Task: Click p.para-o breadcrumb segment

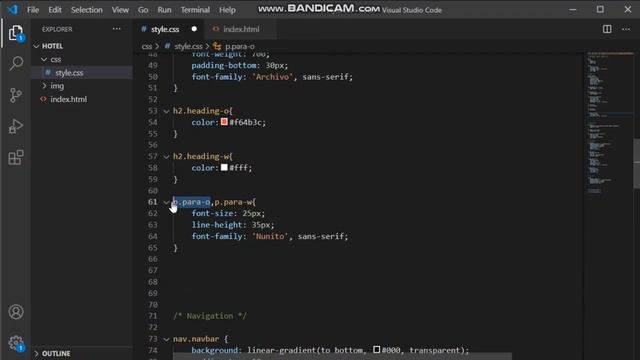Action: pos(240,47)
